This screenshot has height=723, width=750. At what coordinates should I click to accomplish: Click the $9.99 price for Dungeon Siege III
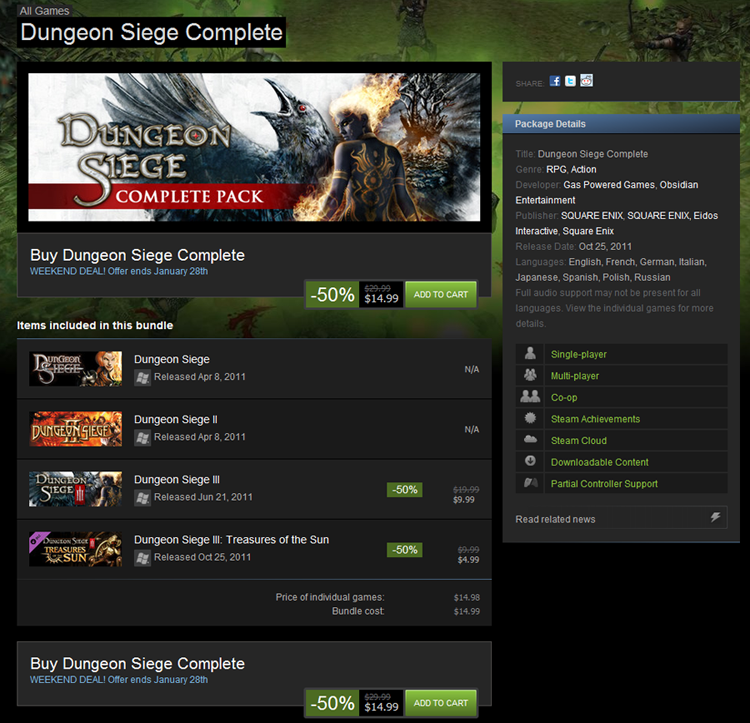pos(463,500)
